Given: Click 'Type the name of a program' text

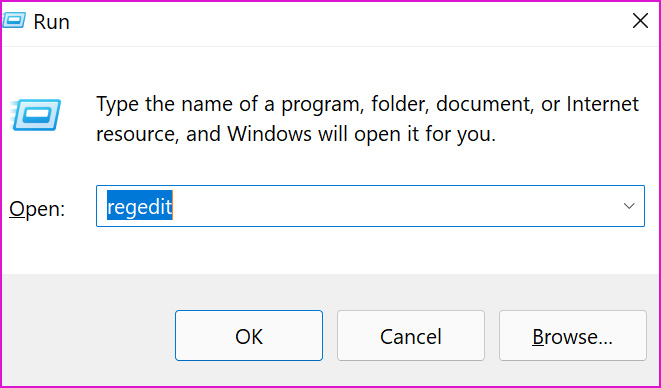Looking at the screenshot, I should (x=230, y=105).
